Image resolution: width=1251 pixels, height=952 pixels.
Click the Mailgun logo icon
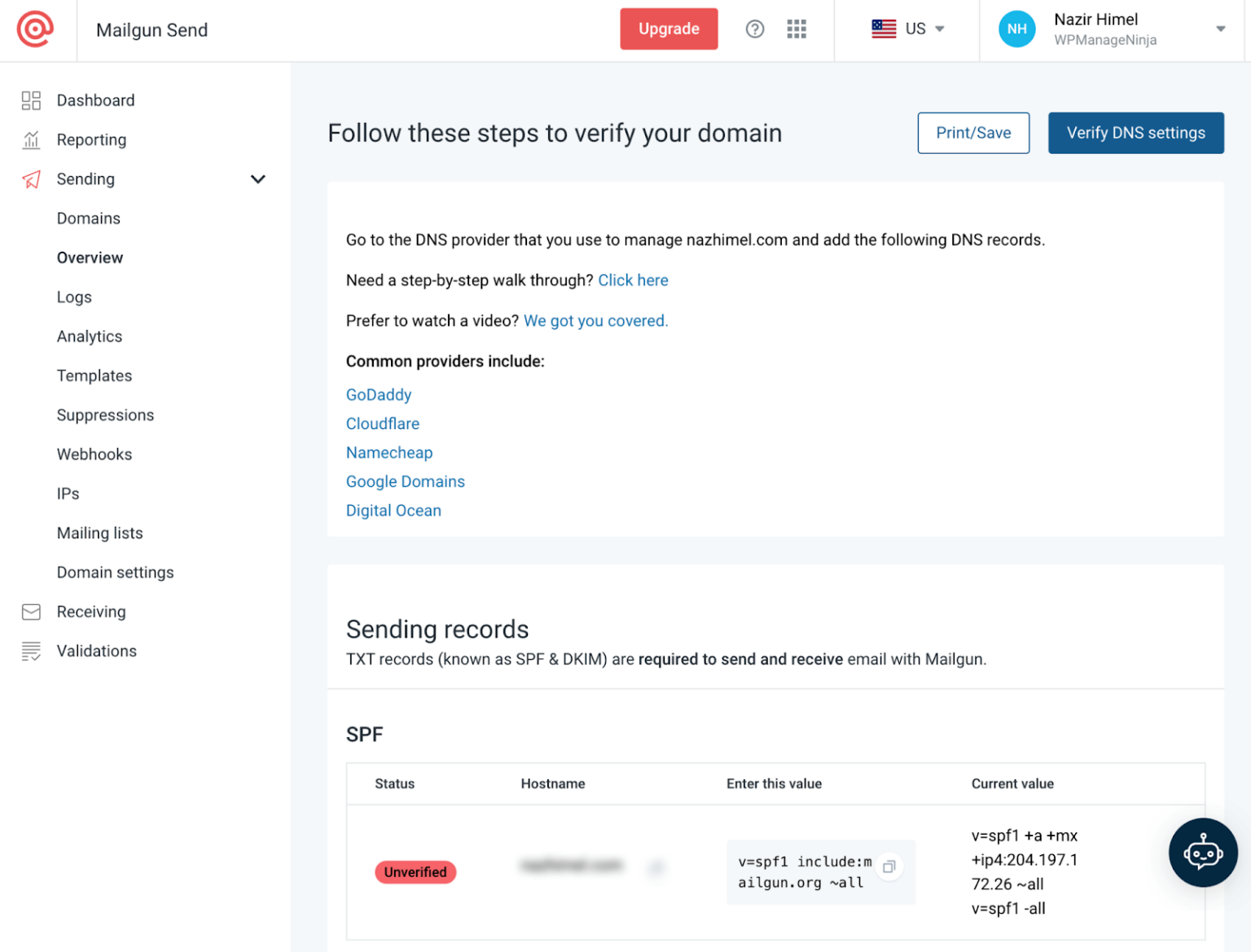[x=37, y=29]
